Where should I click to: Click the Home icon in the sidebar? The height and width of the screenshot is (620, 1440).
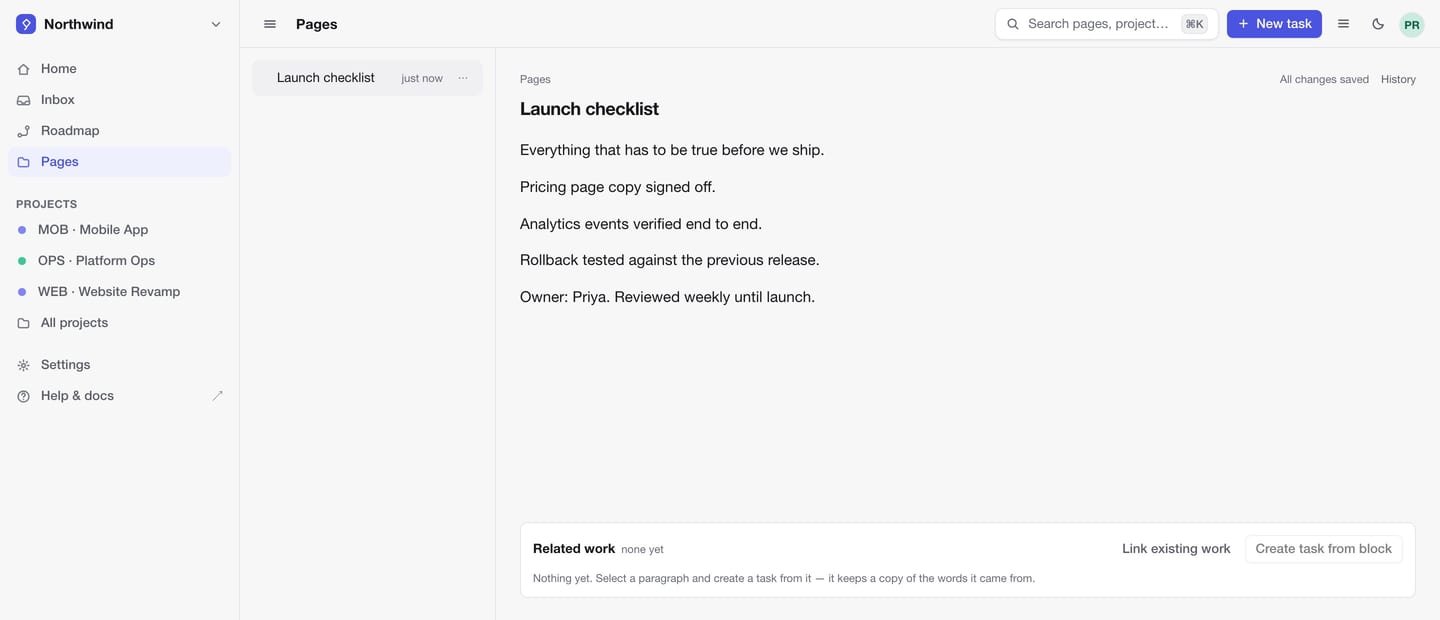pyautogui.click(x=24, y=69)
